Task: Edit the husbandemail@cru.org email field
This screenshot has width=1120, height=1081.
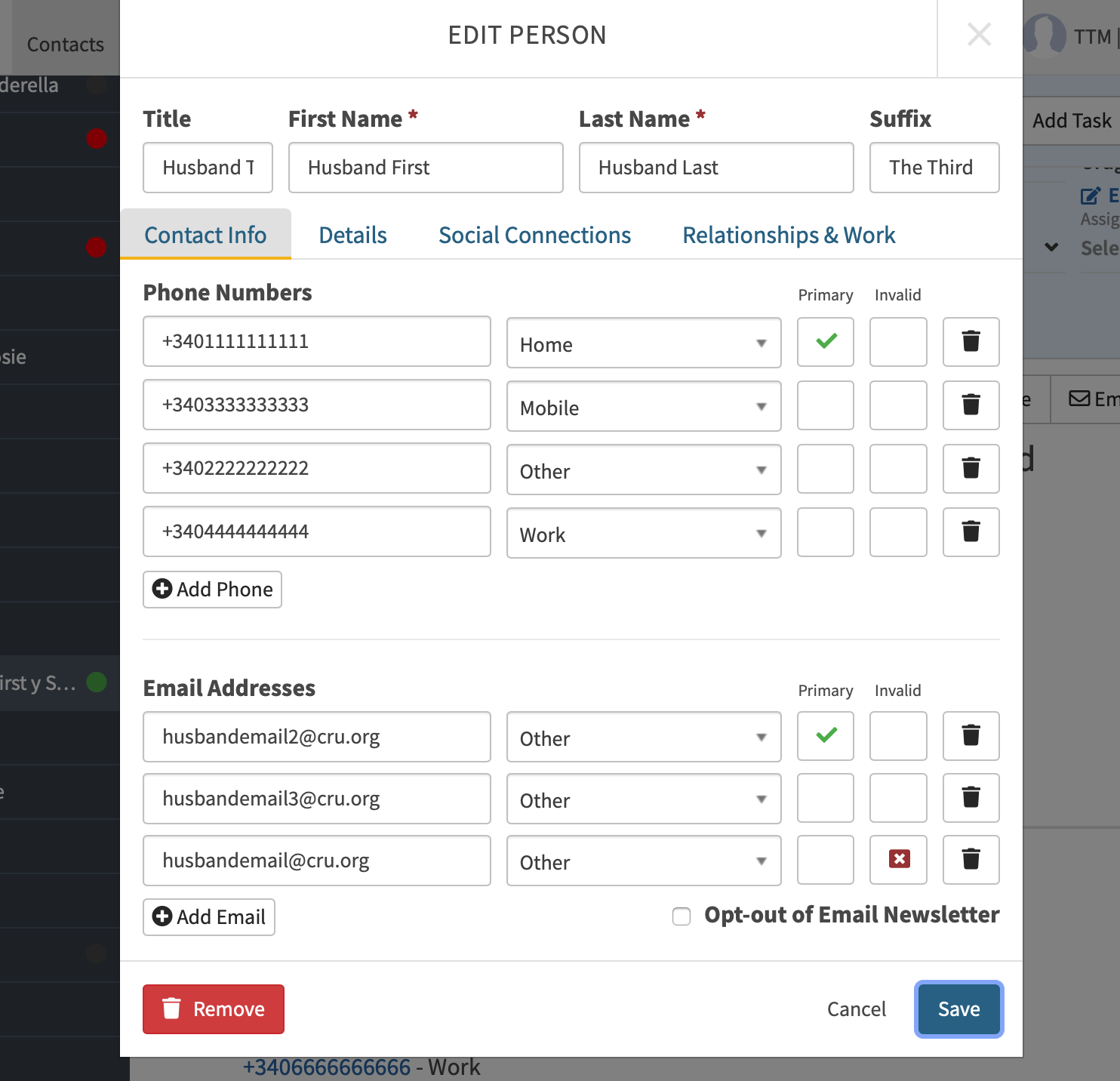Action: pyautogui.click(x=317, y=861)
